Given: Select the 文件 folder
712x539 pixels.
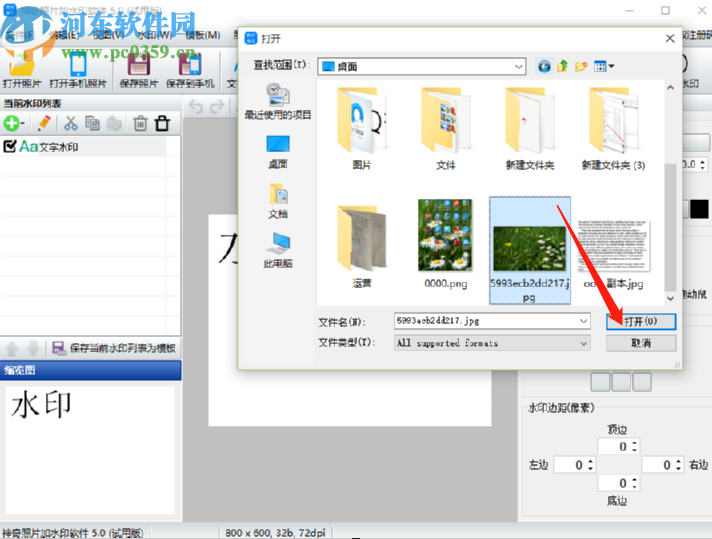Looking at the screenshot, I should coord(445,129).
